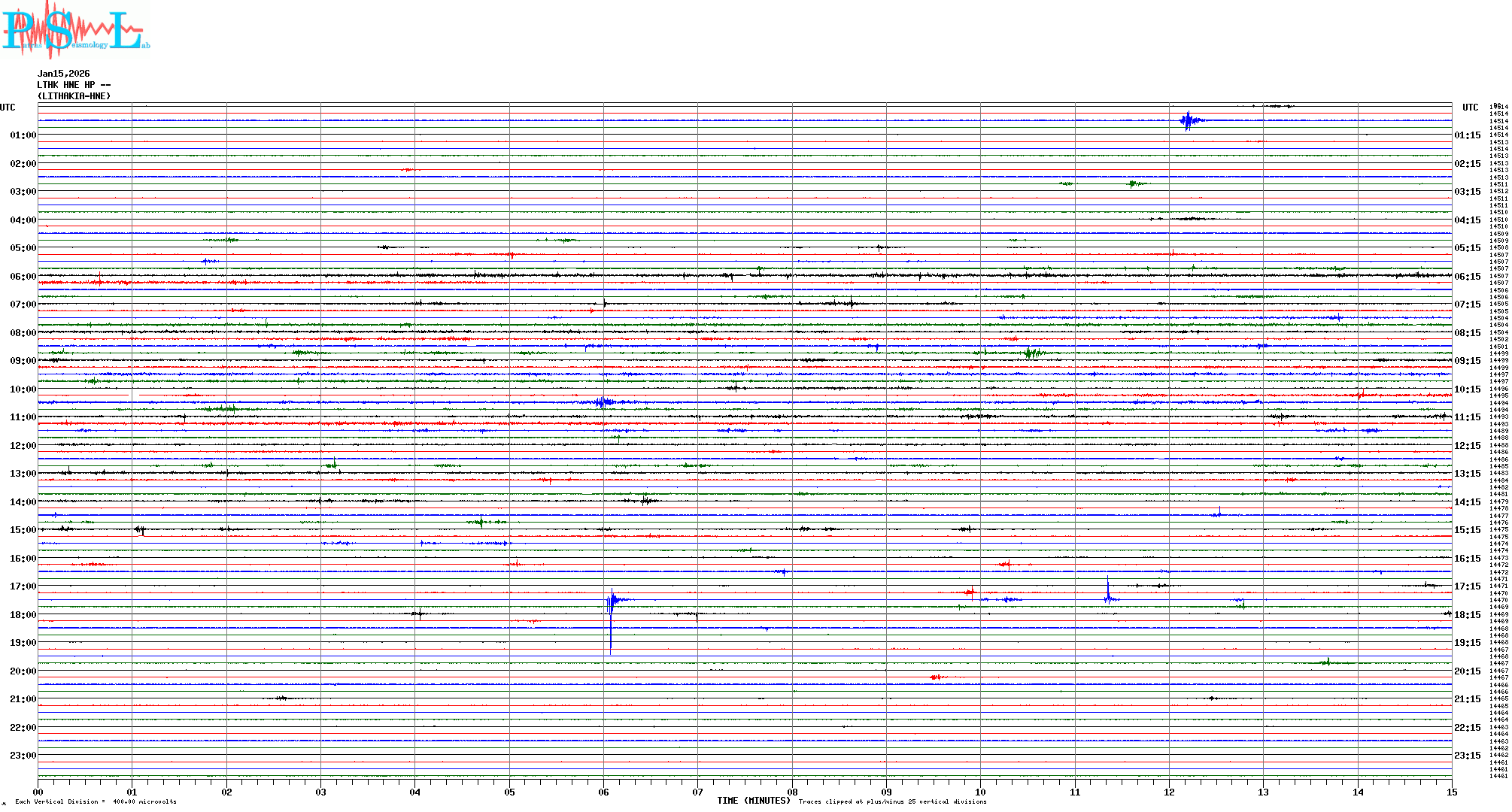Click the blue seismic burst near minute 12 at top
1512x812 pixels.
click(1189, 120)
